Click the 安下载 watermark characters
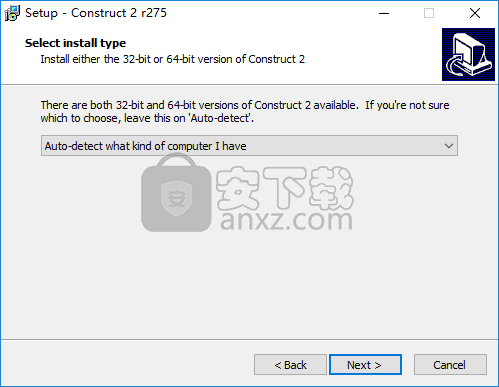Viewport: 499px width, 387px height. coord(285,188)
